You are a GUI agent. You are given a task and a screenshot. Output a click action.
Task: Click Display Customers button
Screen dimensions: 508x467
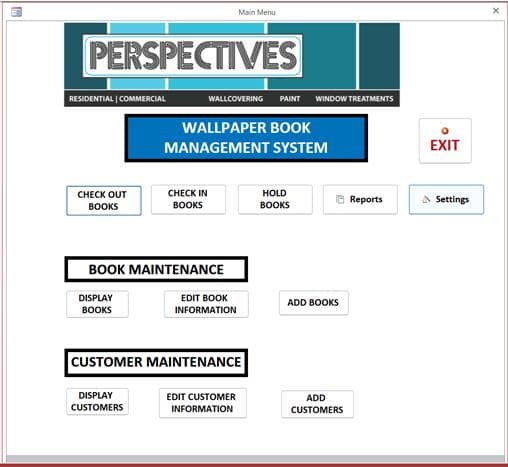point(97,401)
